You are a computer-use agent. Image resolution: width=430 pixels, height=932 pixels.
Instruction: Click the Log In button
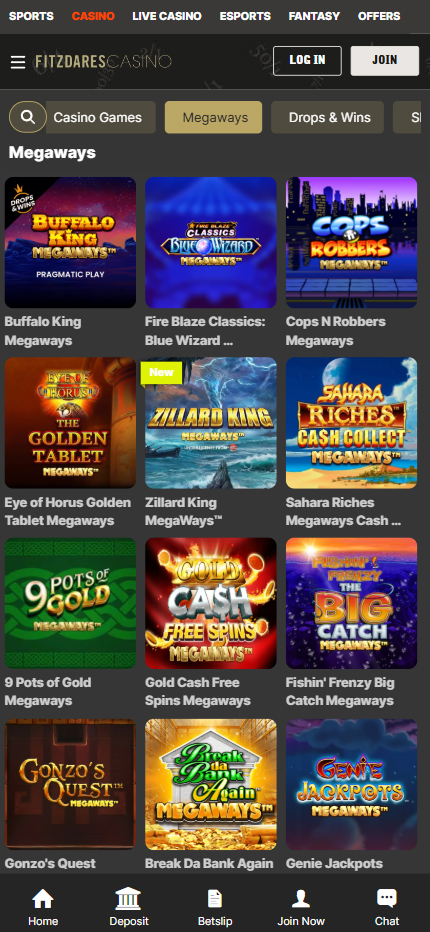(307, 61)
